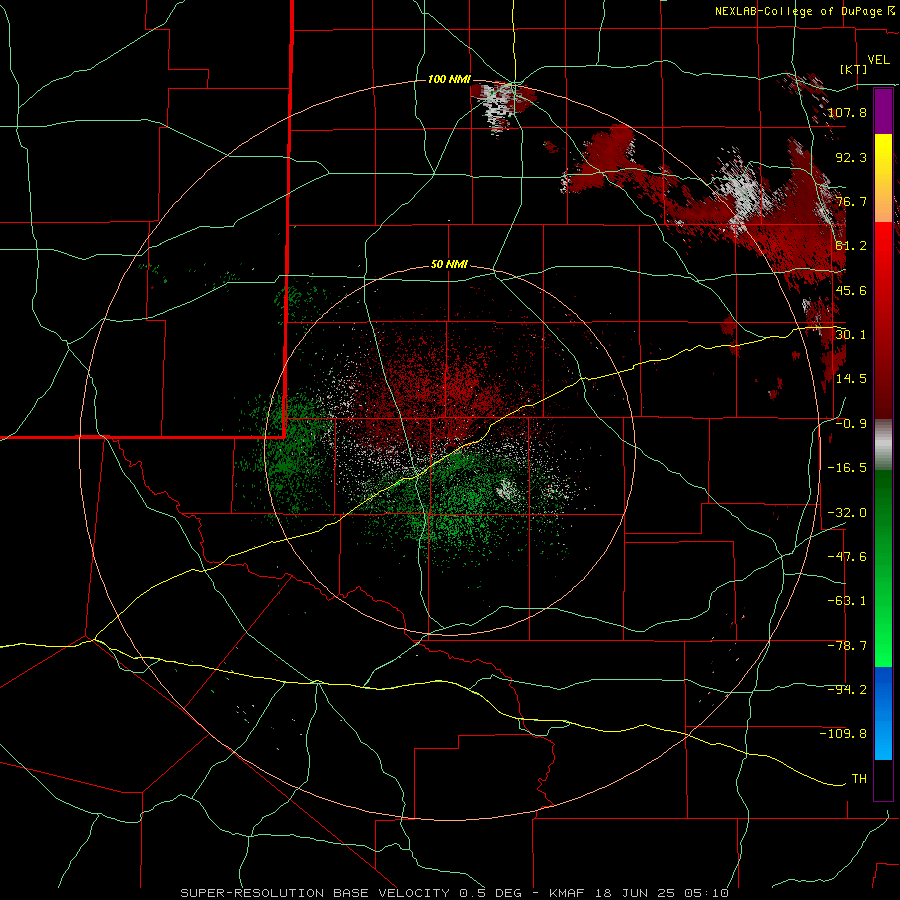Click the -63.1 velocity scale value

pyautogui.click(x=847, y=601)
